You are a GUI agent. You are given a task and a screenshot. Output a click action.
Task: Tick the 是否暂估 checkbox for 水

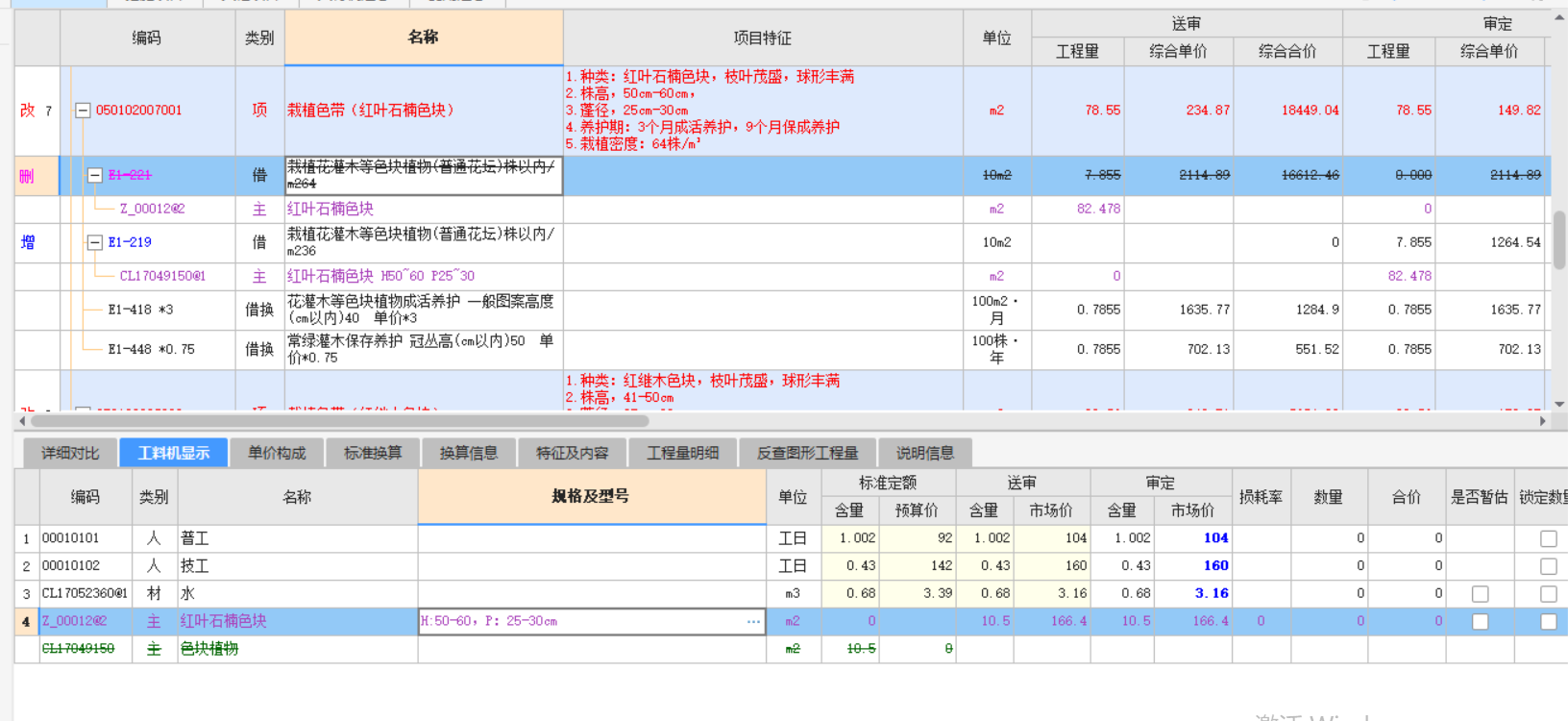pos(1480,594)
